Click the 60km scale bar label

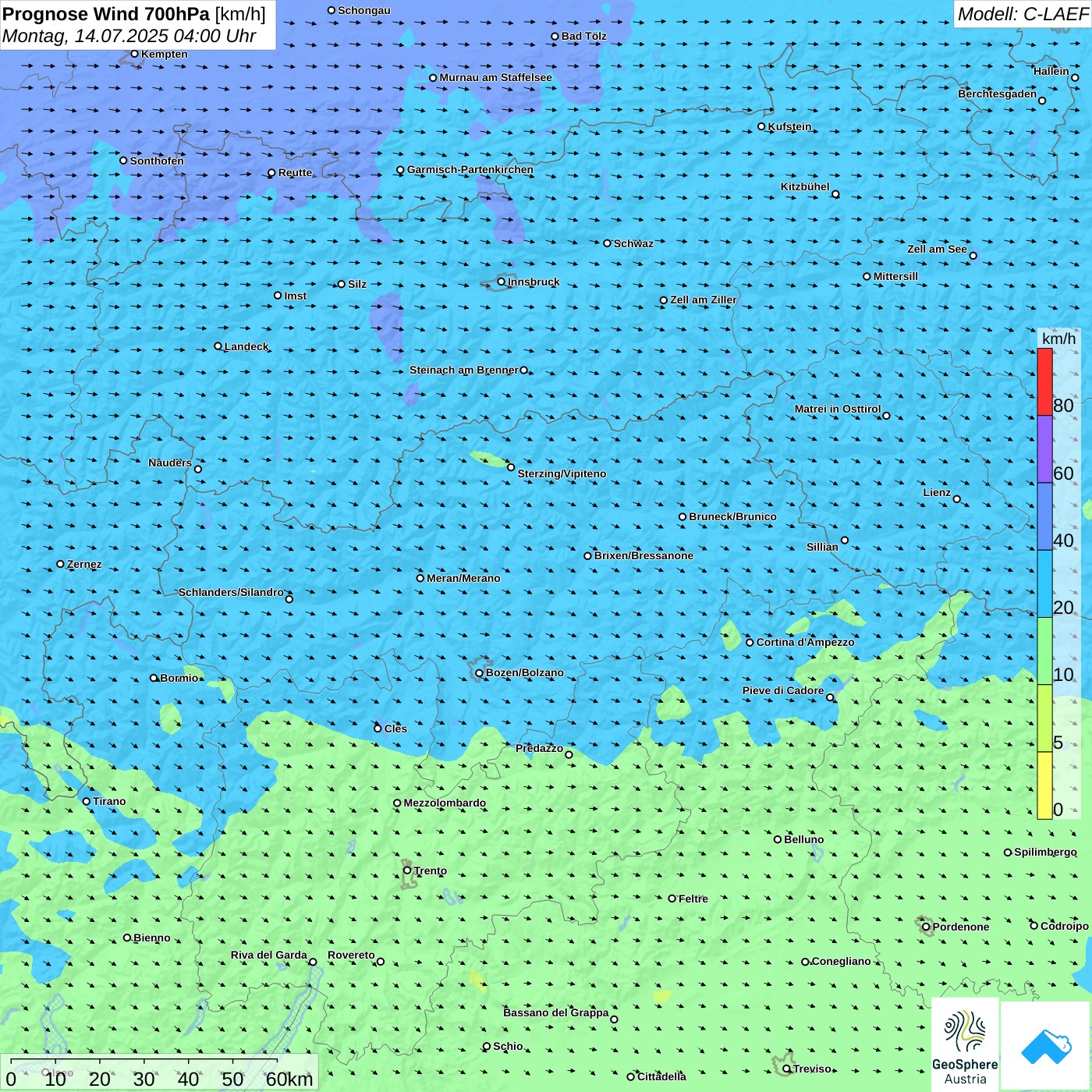click(x=289, y=1080)
